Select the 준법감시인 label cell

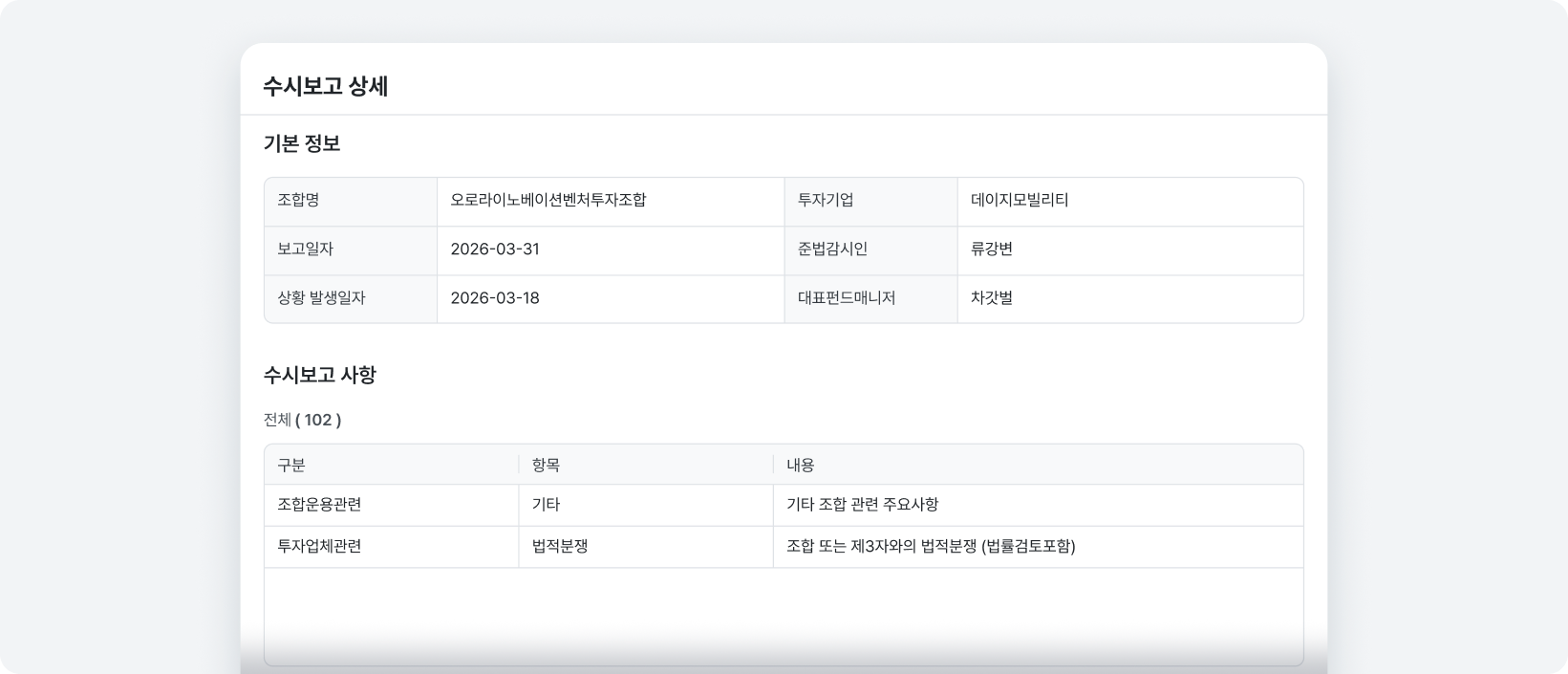click(870, 250)
